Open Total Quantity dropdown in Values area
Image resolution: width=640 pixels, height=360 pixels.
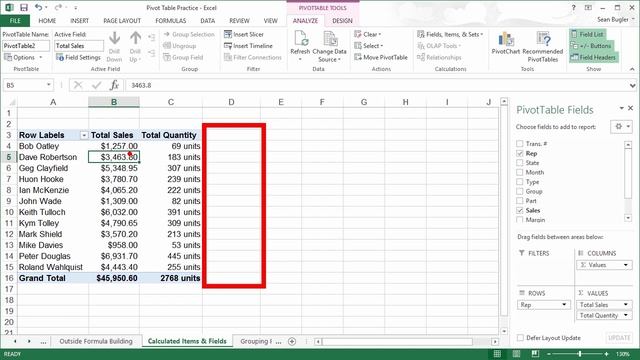pos(626,315)
